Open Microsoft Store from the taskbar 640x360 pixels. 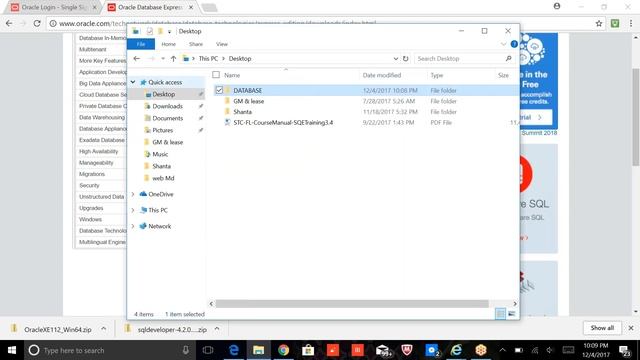click(x=308, y=350)
